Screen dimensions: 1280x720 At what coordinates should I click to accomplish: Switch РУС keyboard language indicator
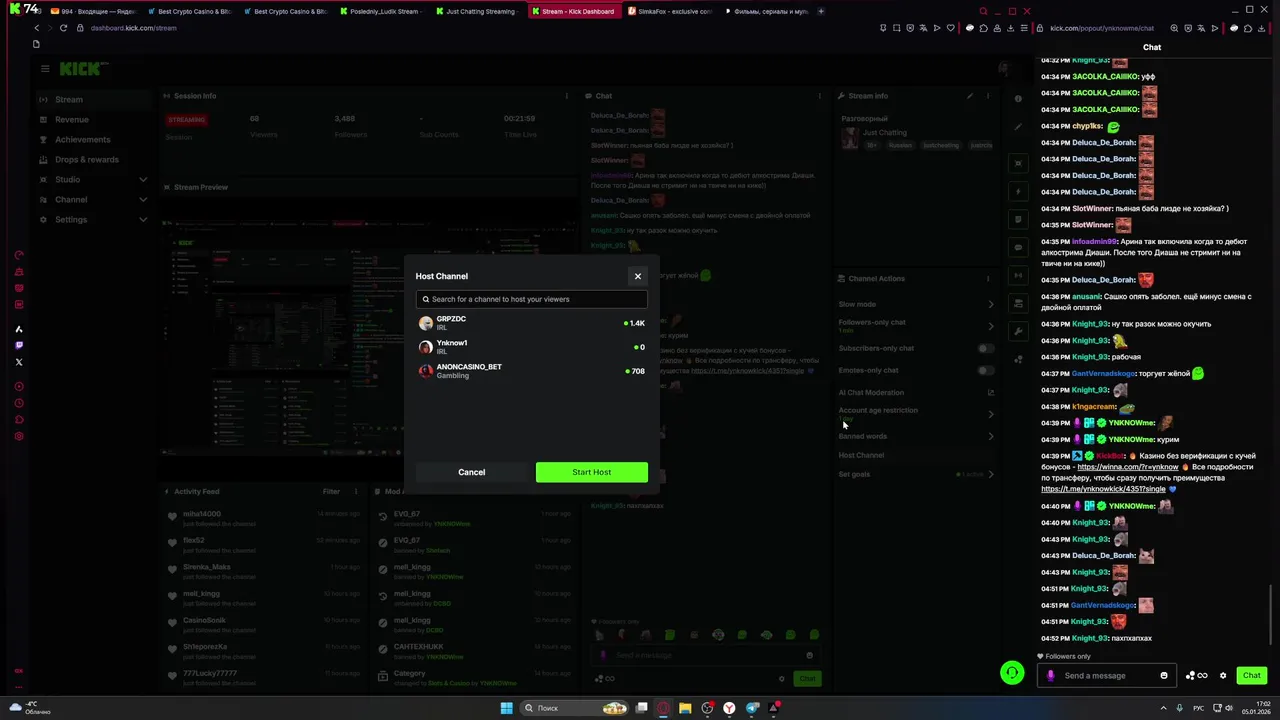[x=1198, y=708]
